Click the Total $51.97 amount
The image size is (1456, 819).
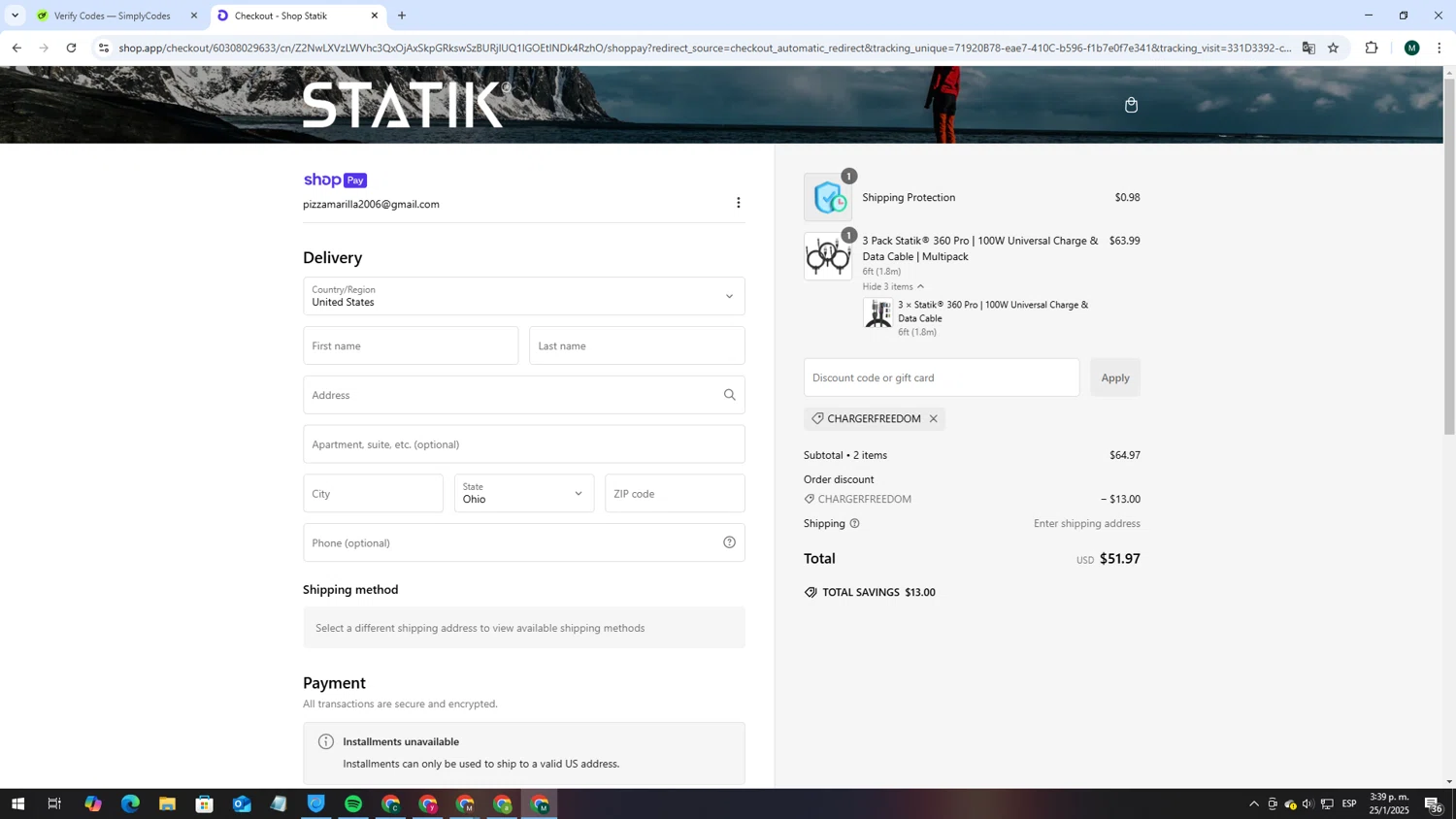tap(1120, 559)
